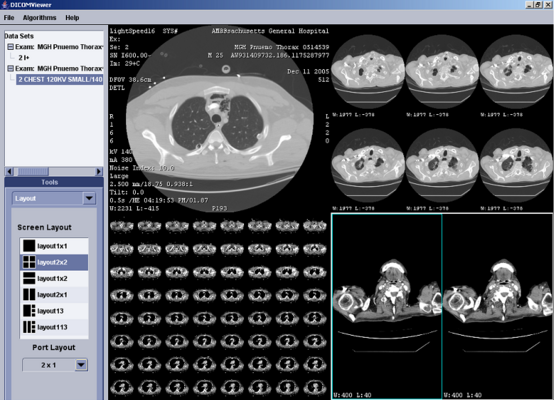The height and width of the screenshot is (400, 555).
Task: Select the layout1x1 screen layout icon
Action: tap(29, 246)
